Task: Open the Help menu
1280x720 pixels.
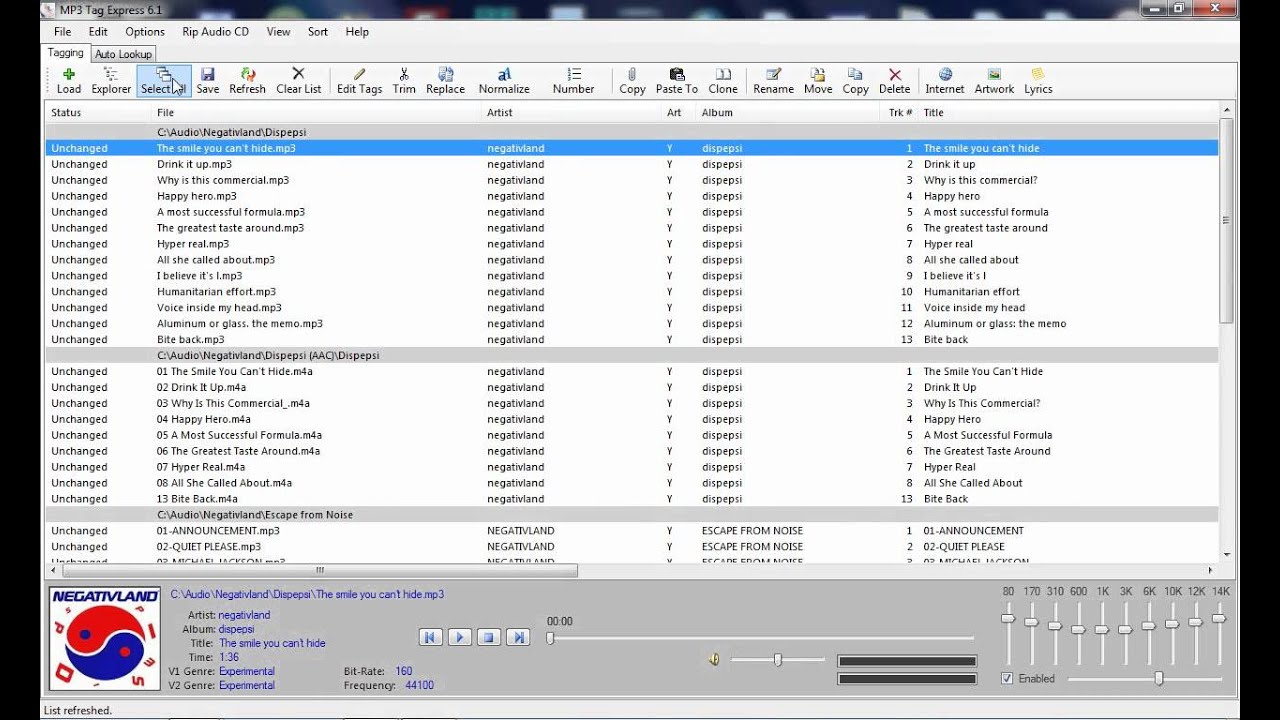Action: [x=357, y=32]
